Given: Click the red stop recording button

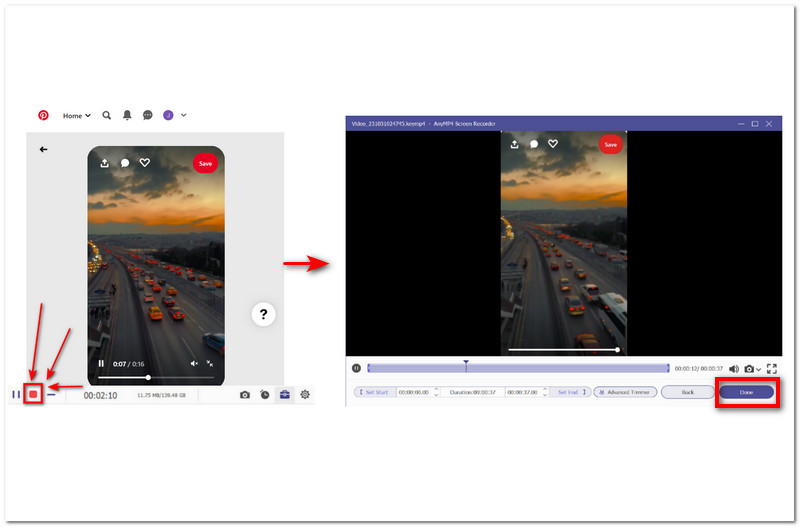Looking at the screenshot, I should tap(33, 394).
